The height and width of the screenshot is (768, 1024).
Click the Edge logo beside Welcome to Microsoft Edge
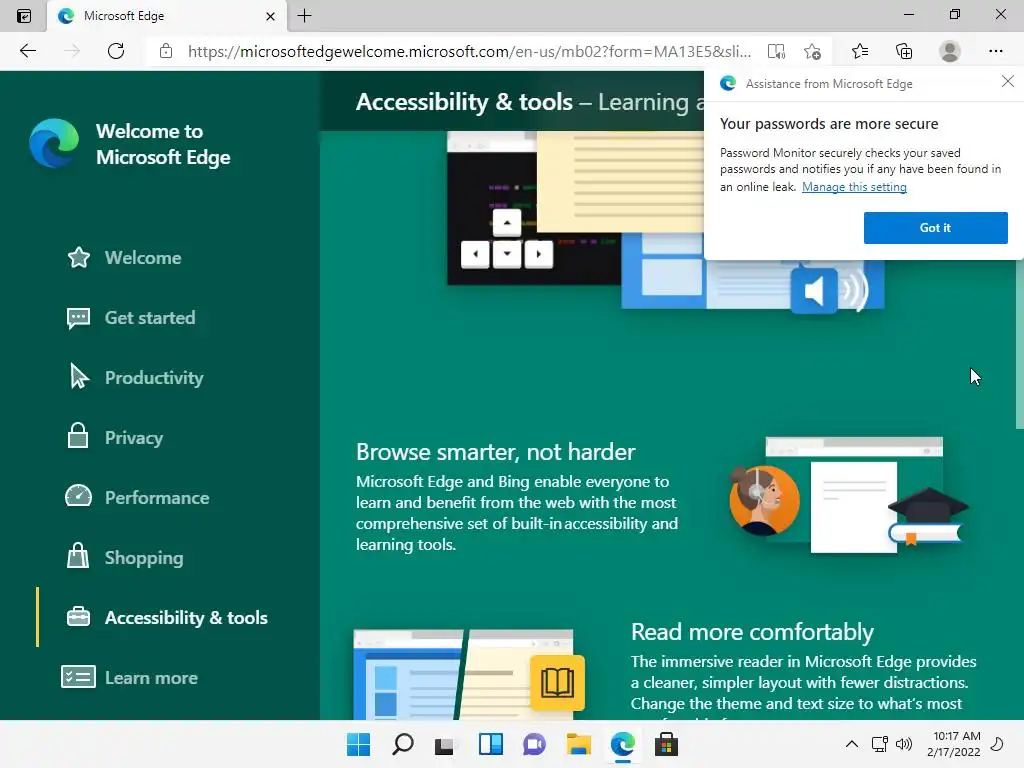click(x=54, y=143)
